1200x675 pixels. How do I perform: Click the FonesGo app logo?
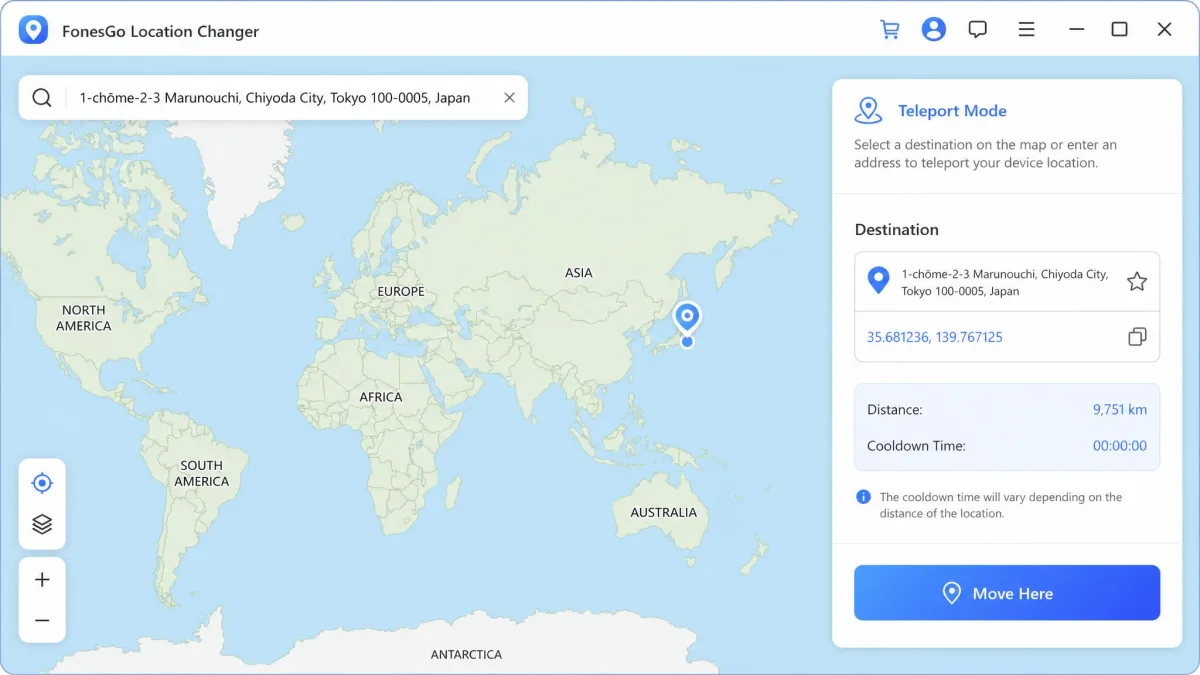(x=33, y=30)
